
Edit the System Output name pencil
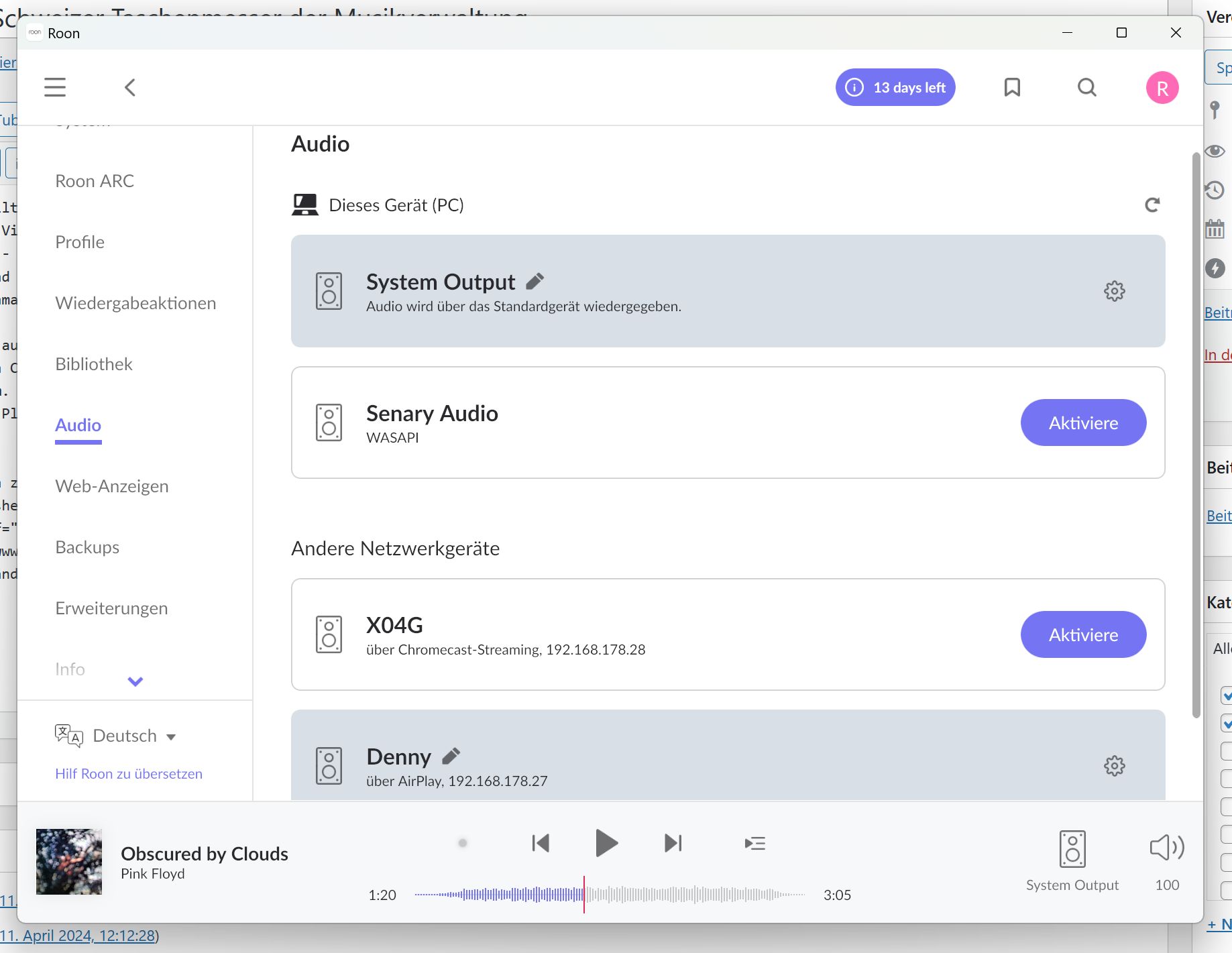[x=535, y=282]
